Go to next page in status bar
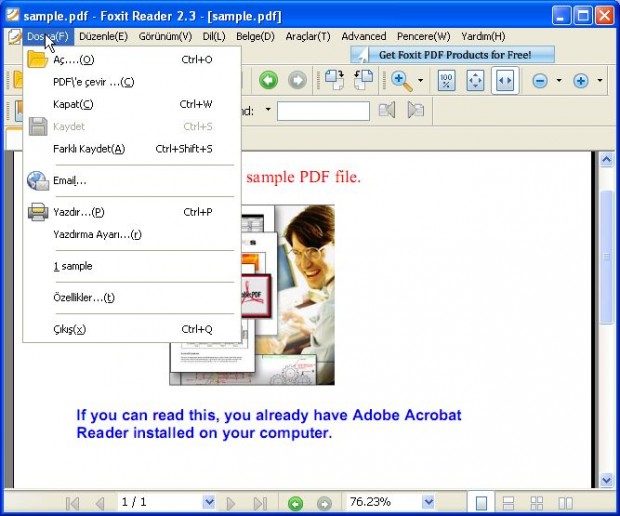Screen dimensions: 620x516 [231, 503]
